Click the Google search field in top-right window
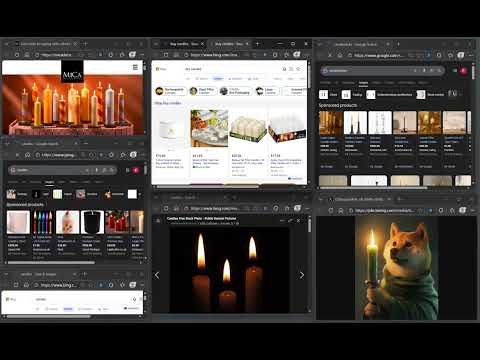The width and height of the screenshot is (480, 360). point(382,71)
